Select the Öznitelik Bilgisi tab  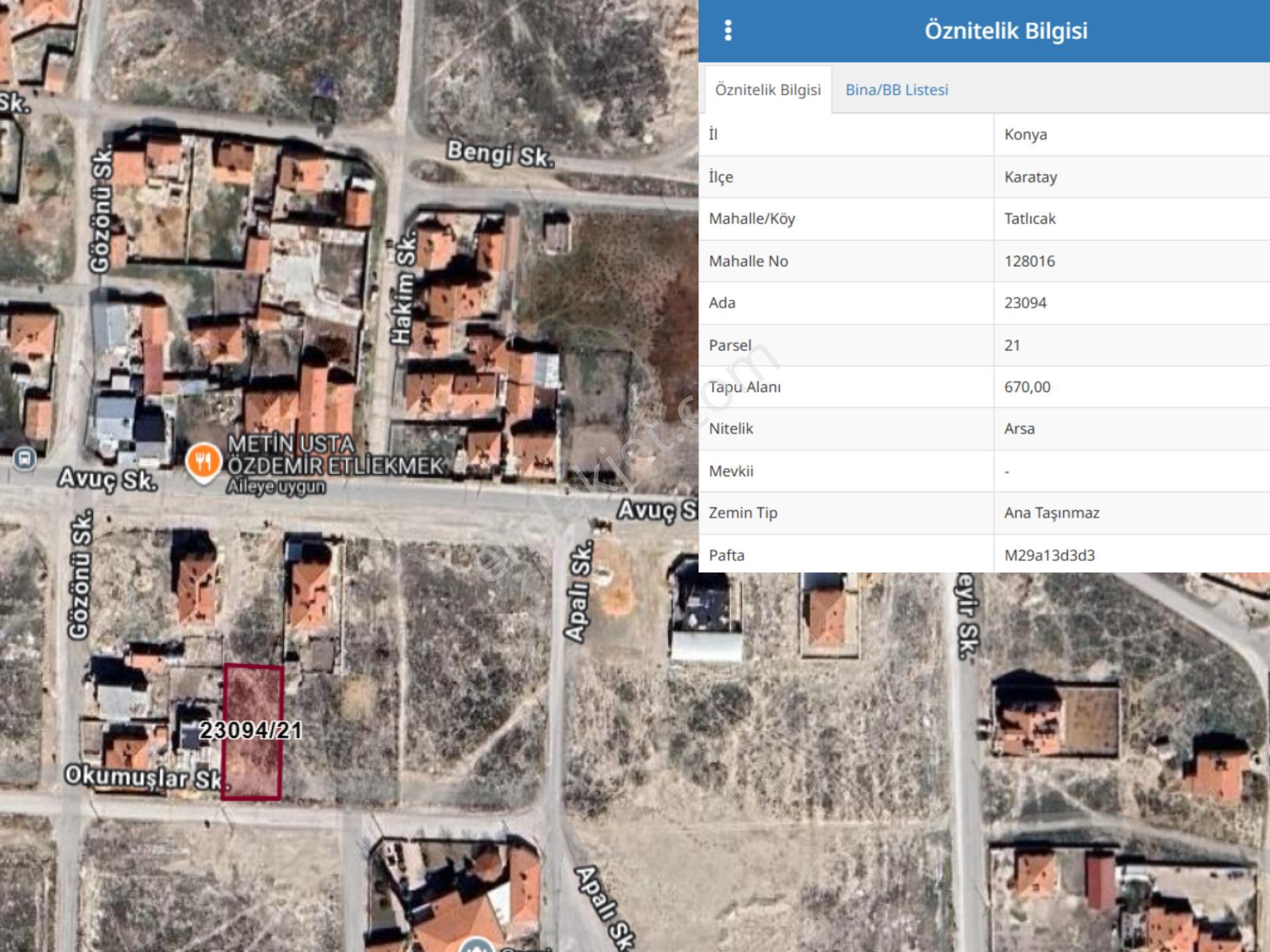click(768, 90)
